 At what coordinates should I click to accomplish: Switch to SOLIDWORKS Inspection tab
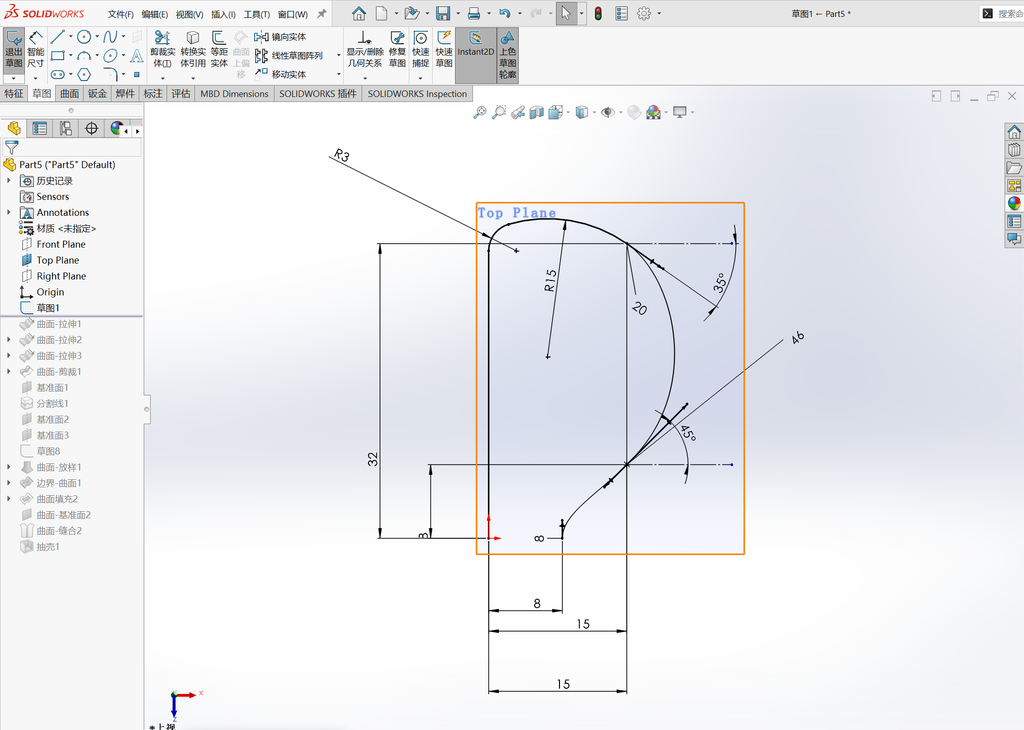coord(417,93)
